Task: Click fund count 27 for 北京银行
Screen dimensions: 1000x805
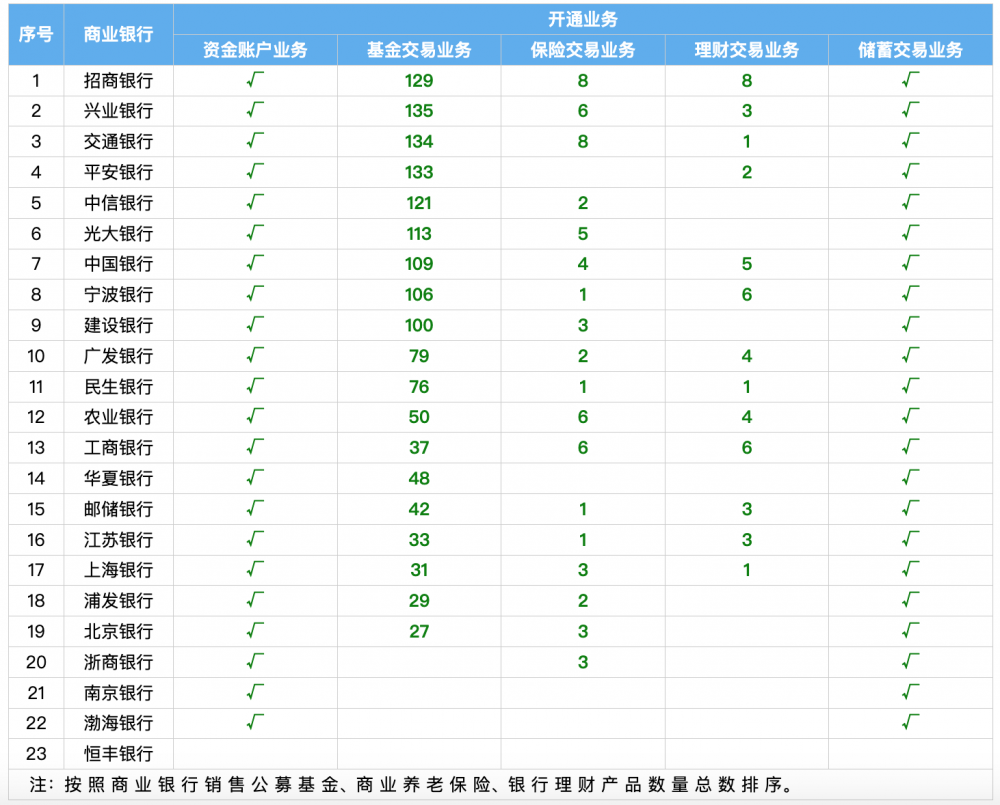Action: click(419, 631)
